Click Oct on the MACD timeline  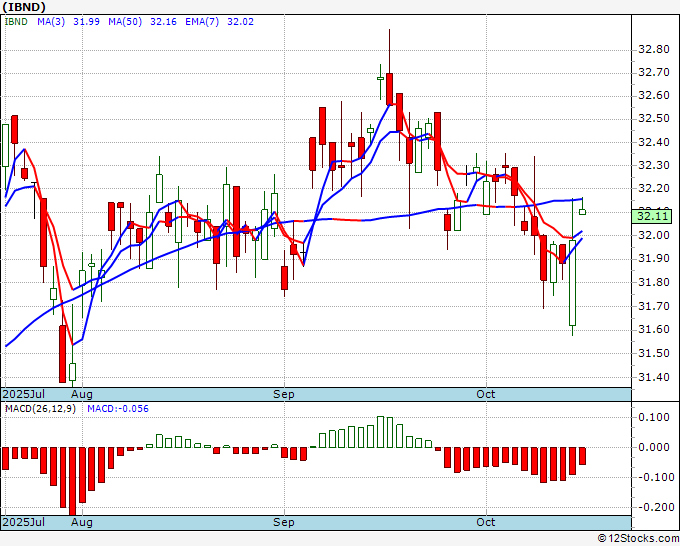485,522
